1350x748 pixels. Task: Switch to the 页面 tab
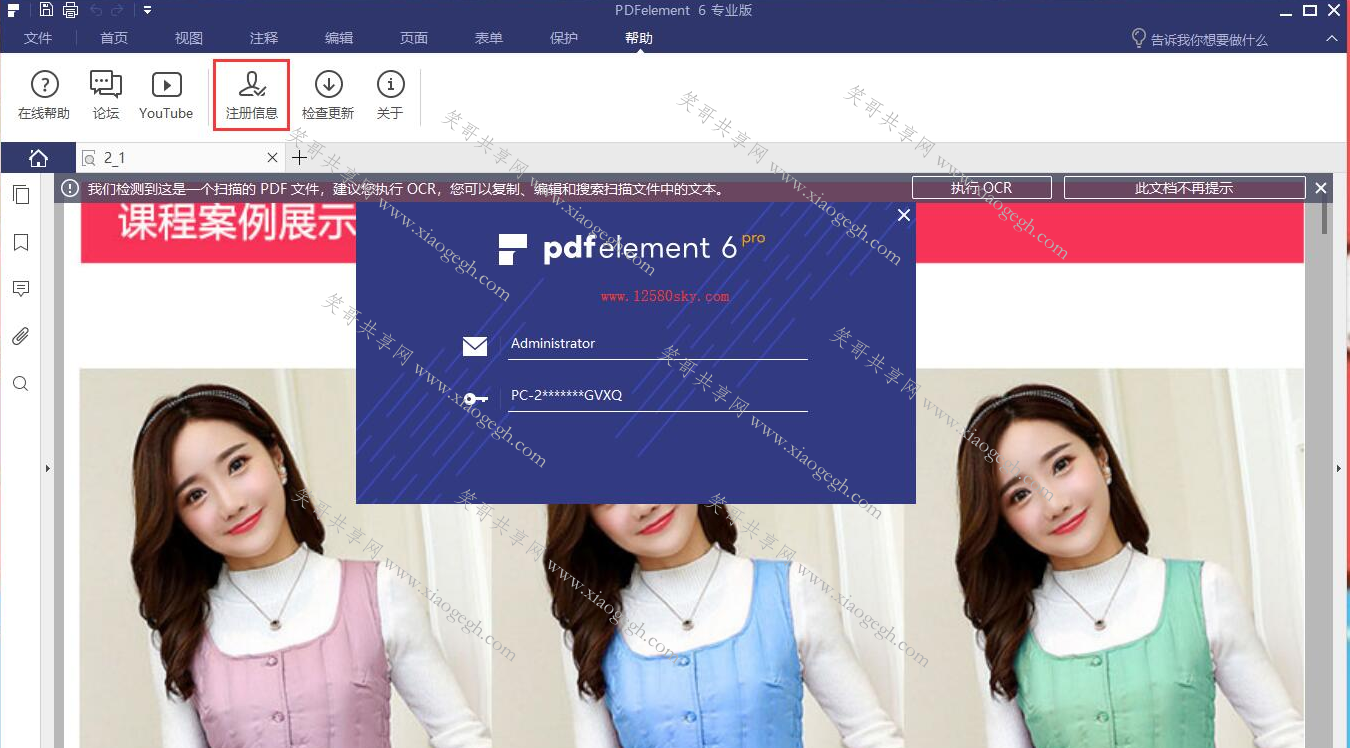(x=414, y=38)
